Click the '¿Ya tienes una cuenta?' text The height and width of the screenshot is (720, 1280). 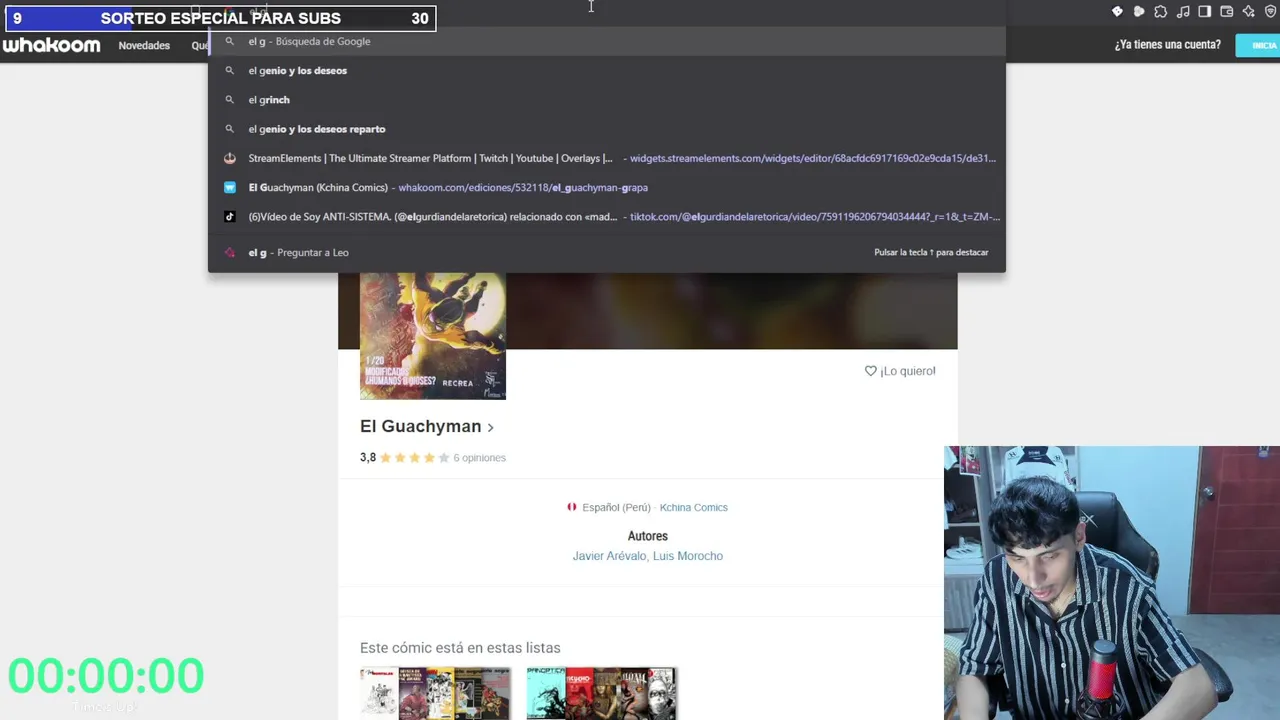pyautogui.click(x=1168, y=45)
